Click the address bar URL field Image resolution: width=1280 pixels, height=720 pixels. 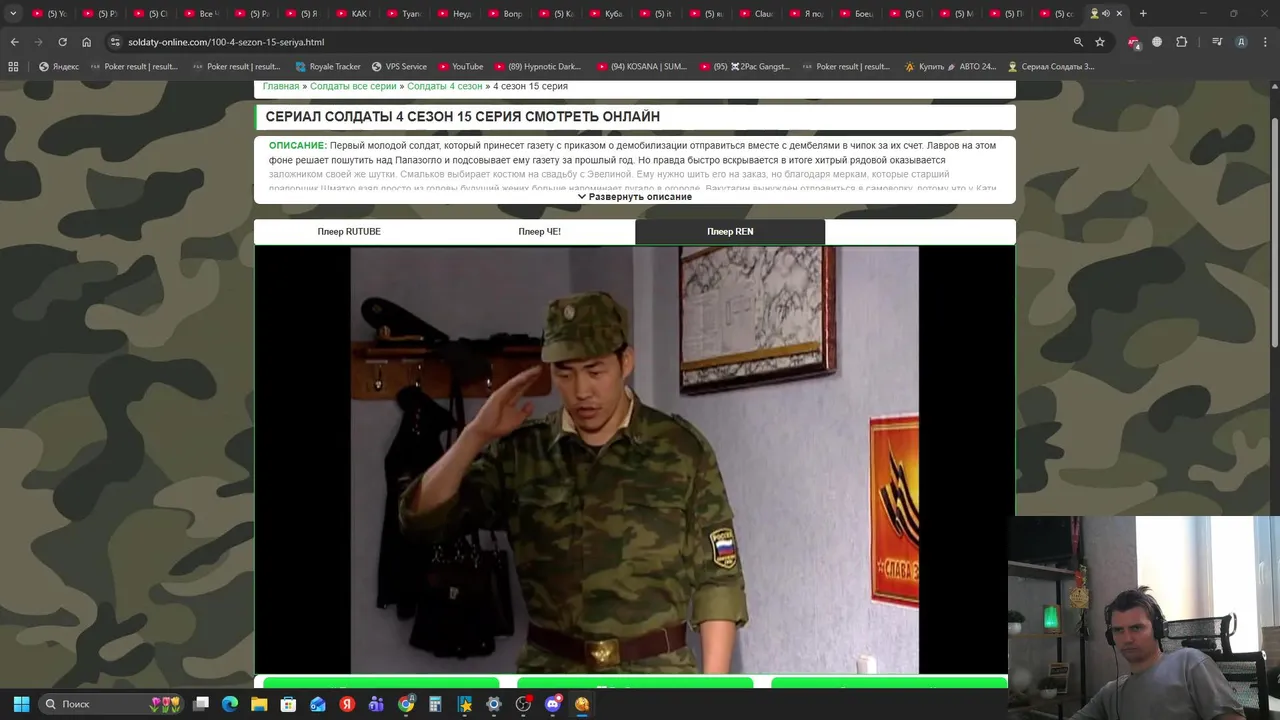590,42
